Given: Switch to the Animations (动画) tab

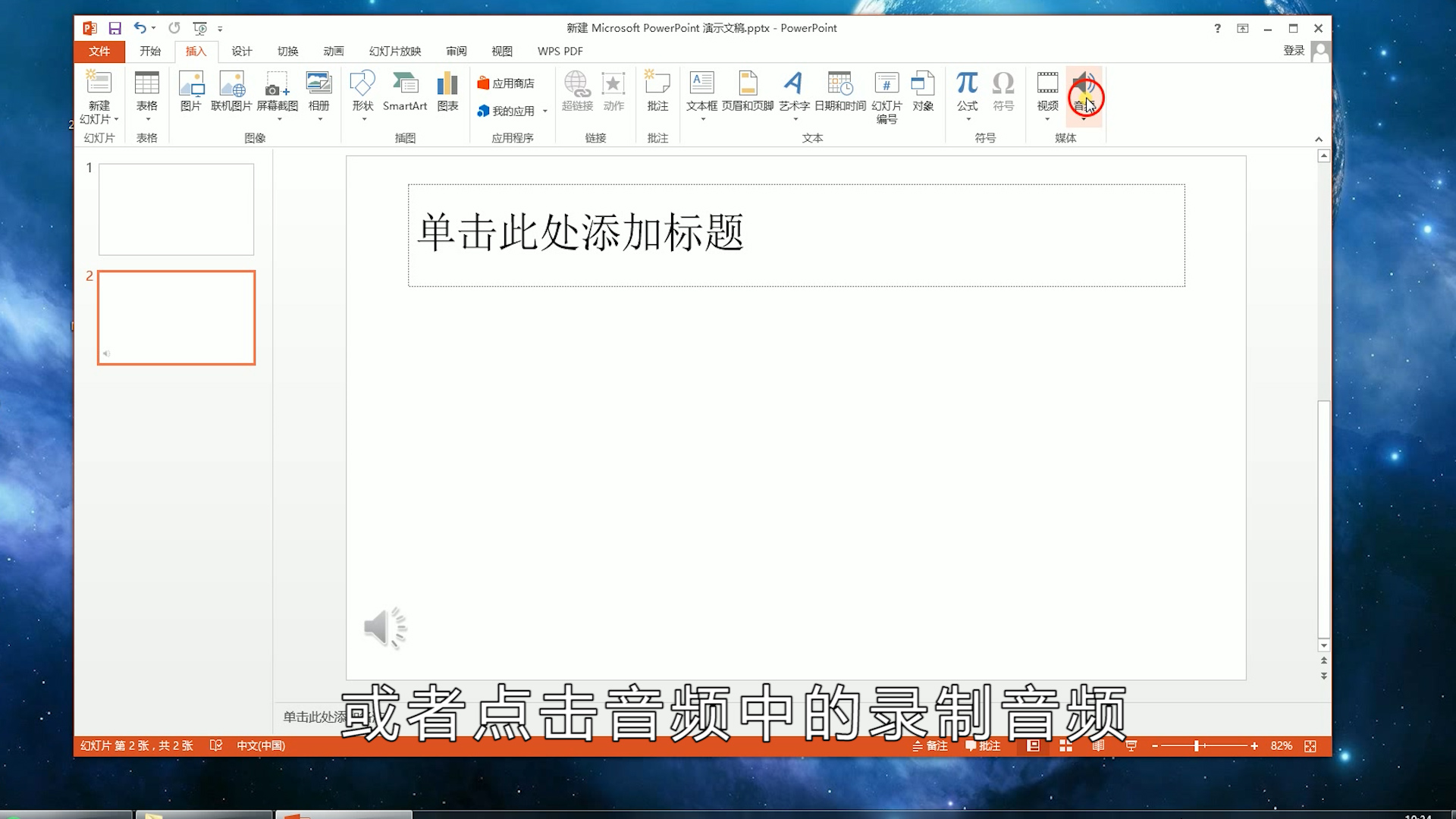Looking at the screenshot, I should tap(334, 52).
